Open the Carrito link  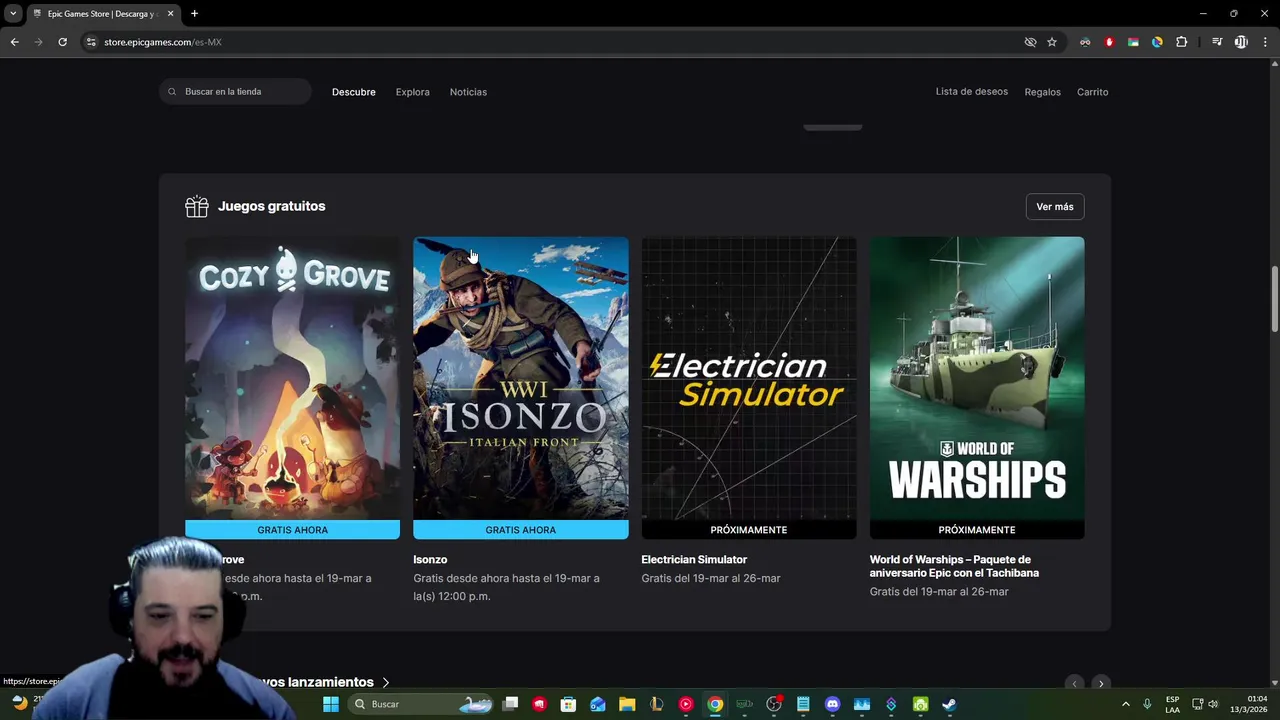pyautogui.click(x=1092, y=92)
